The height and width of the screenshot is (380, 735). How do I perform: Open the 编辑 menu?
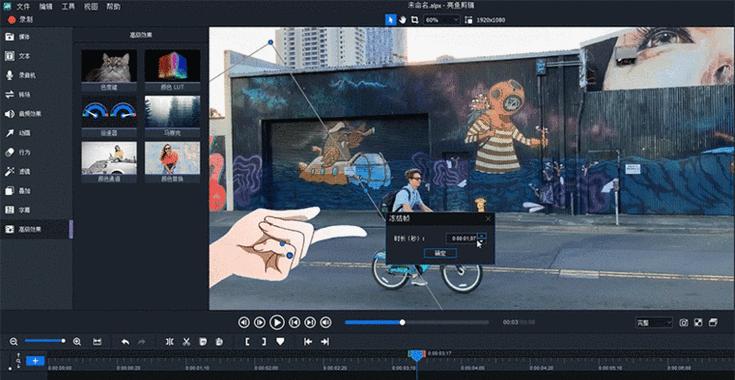(x=46, y=7)
